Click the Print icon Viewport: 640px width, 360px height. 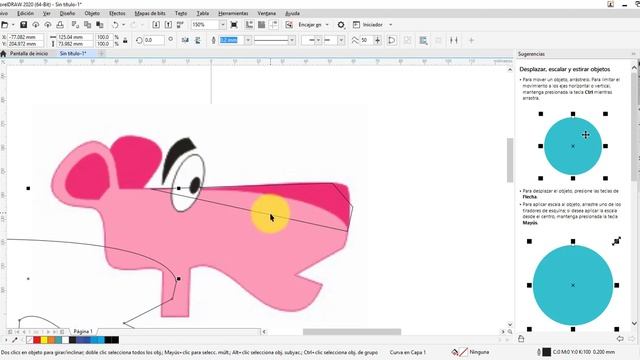point(60,25)
